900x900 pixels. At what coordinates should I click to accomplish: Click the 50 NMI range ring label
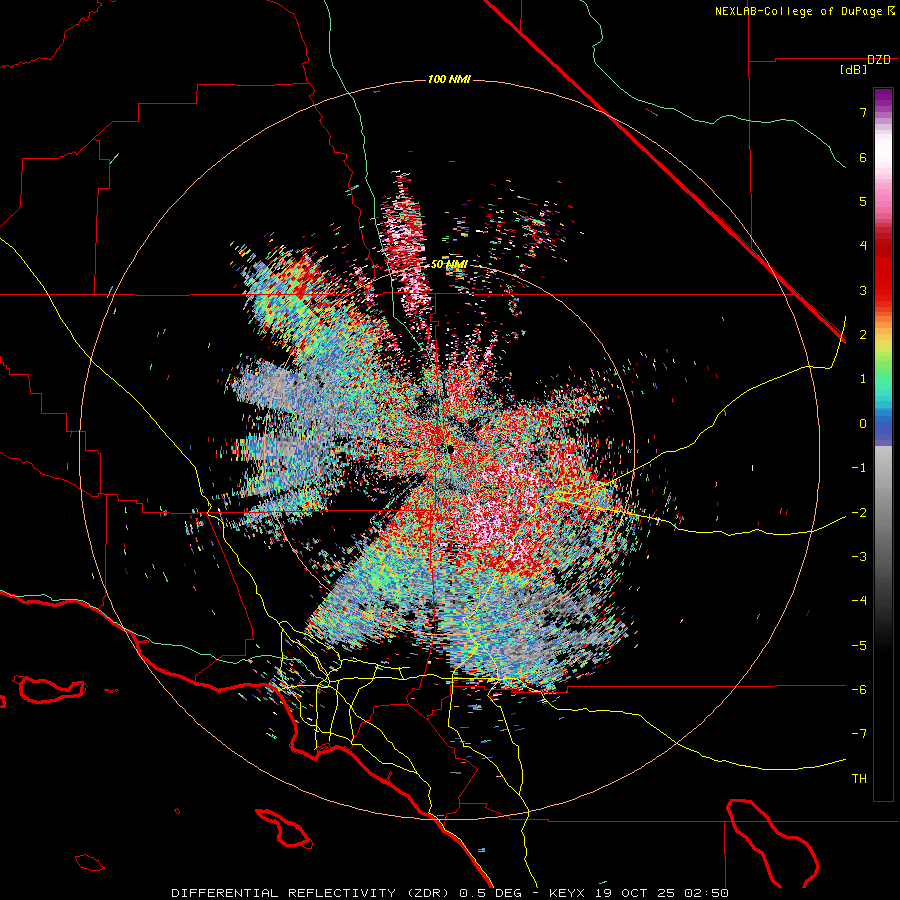449,264
